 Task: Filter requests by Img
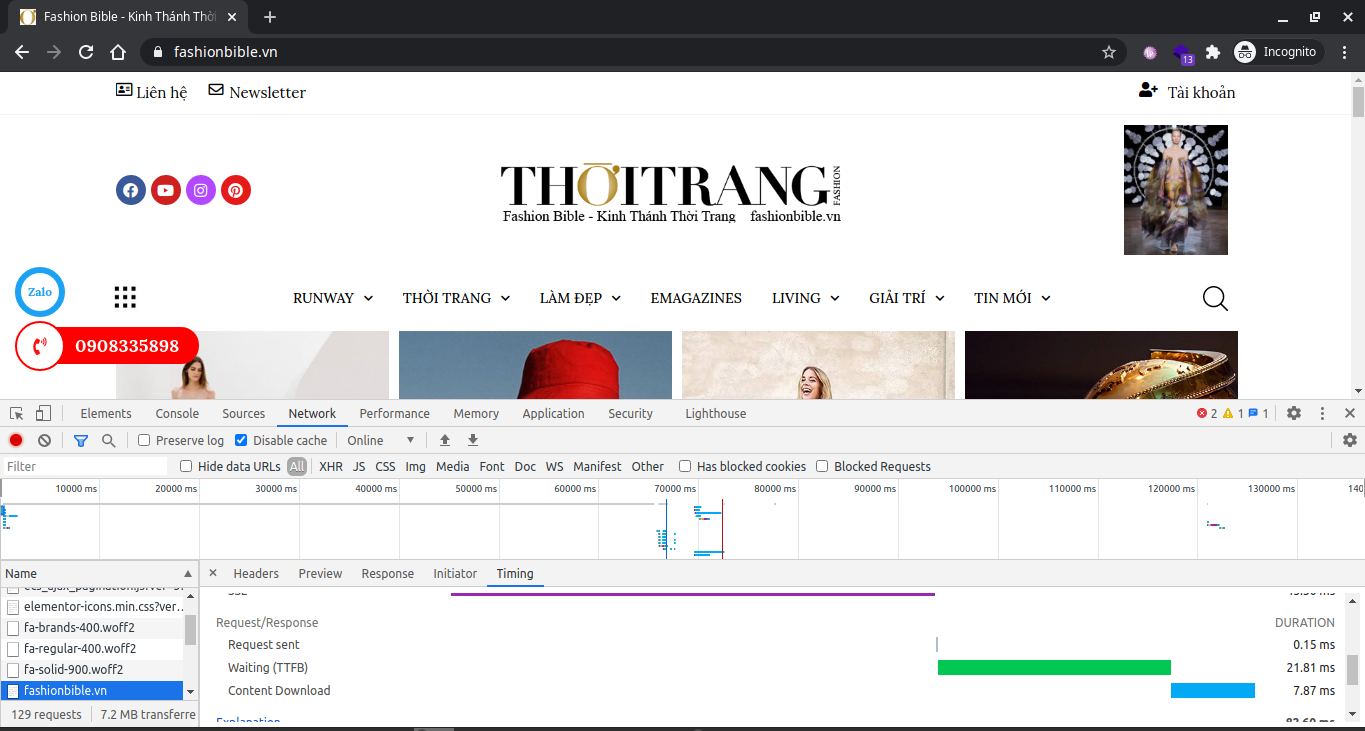click(x=415, y=466)
